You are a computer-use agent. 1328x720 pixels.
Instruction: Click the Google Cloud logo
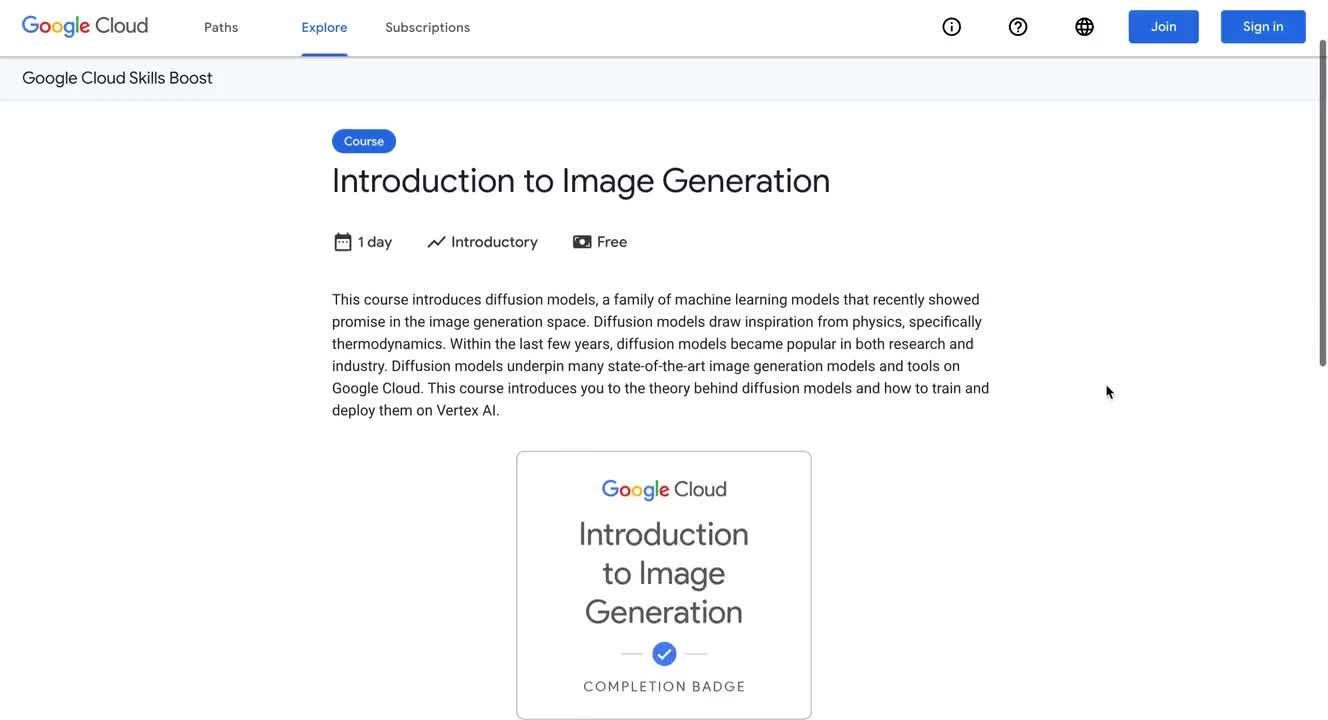[85, 27]
